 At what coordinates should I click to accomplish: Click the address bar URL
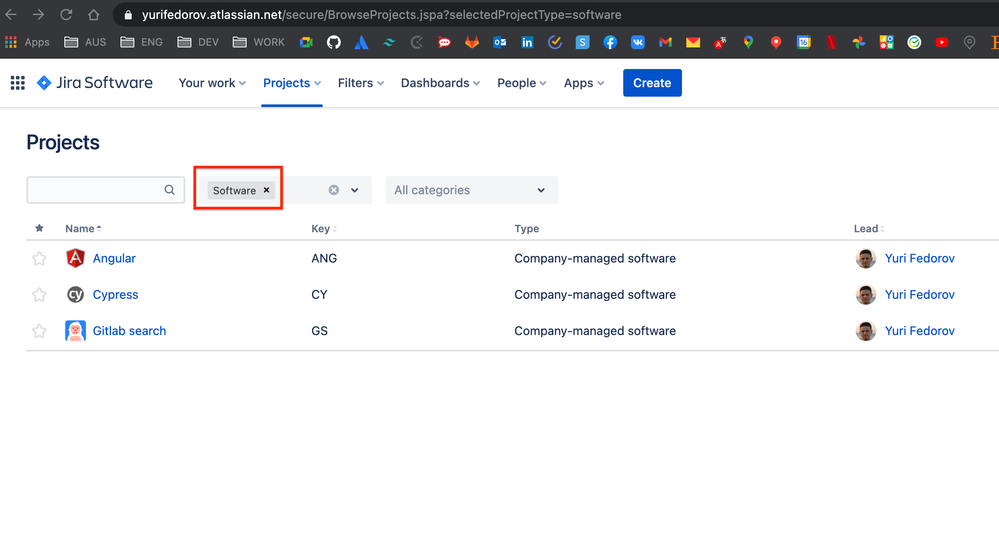(381, 14)
